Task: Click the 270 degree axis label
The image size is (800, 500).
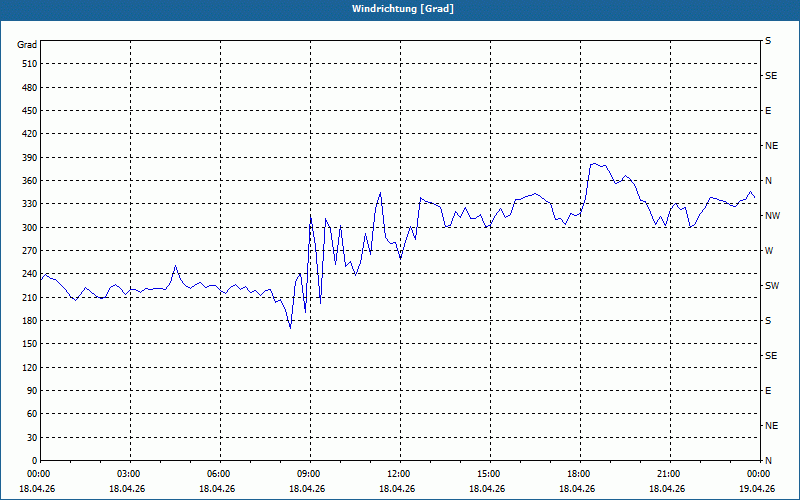Action: click(x=30, y=251)
